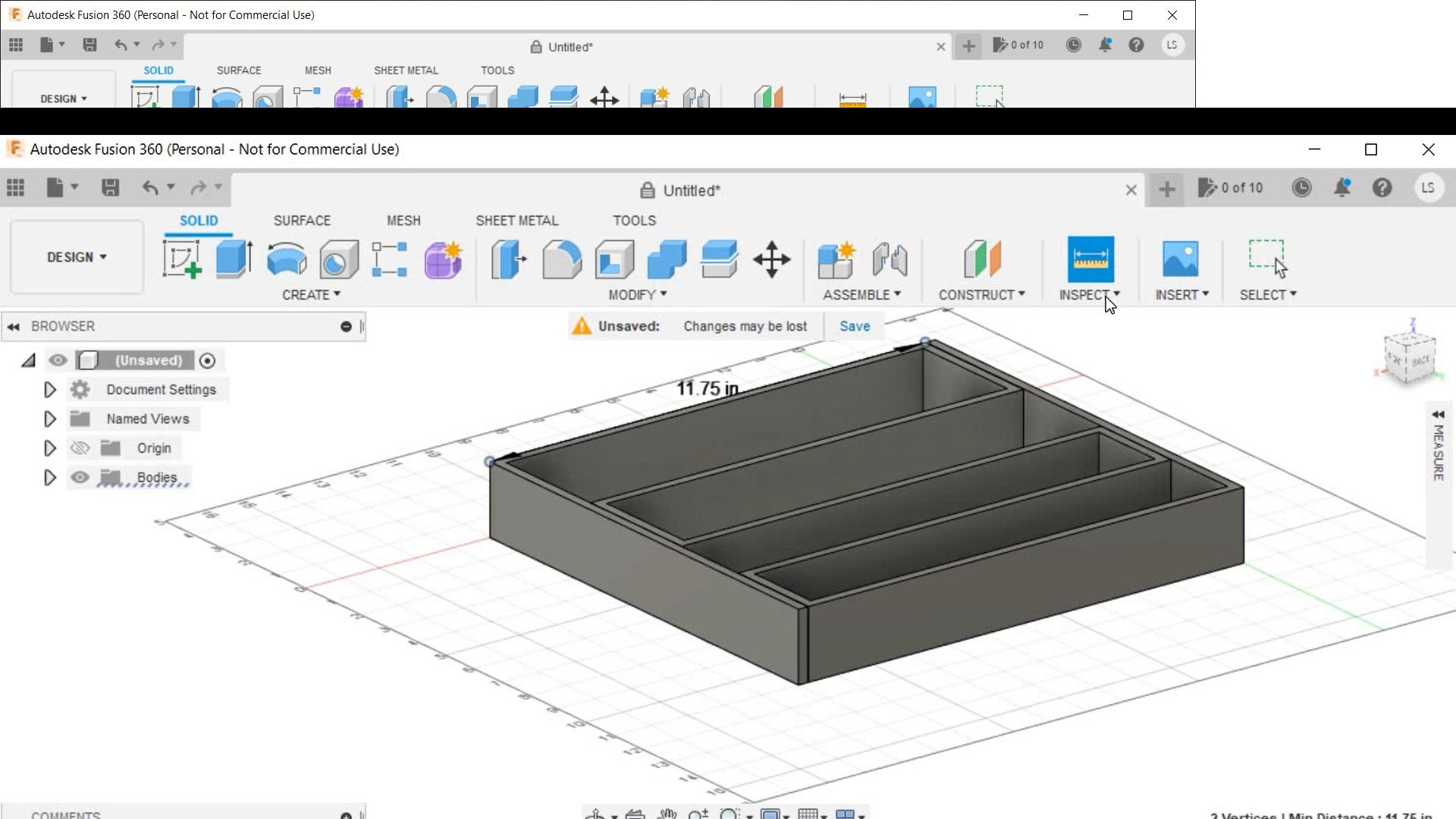Viewport: 1456px width, 819px height.
Task: Expand the Document Settings tree item
Action: click(x=50, y=389)
